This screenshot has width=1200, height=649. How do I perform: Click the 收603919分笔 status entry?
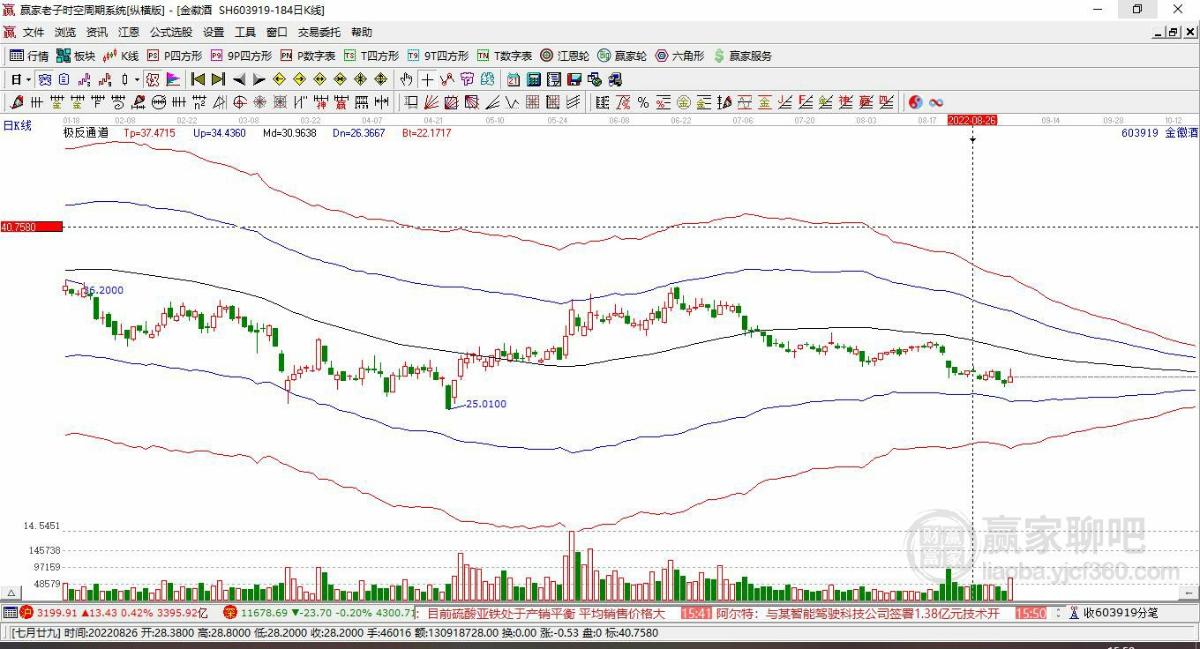tap(1120, 613)
